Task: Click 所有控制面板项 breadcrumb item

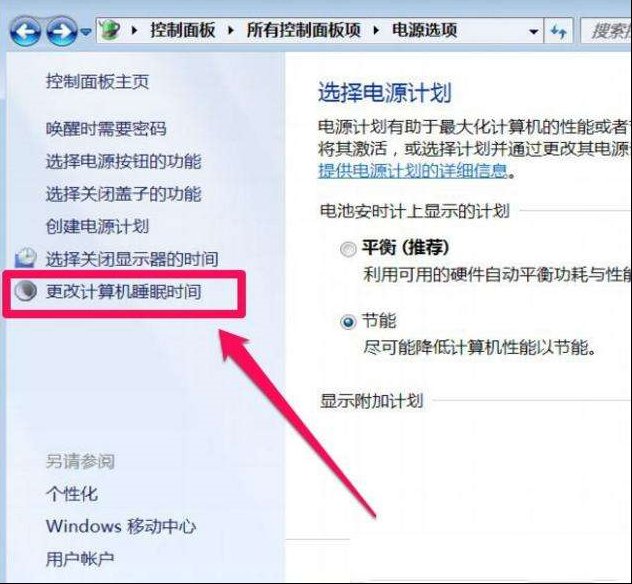Action: pos(304,30)
